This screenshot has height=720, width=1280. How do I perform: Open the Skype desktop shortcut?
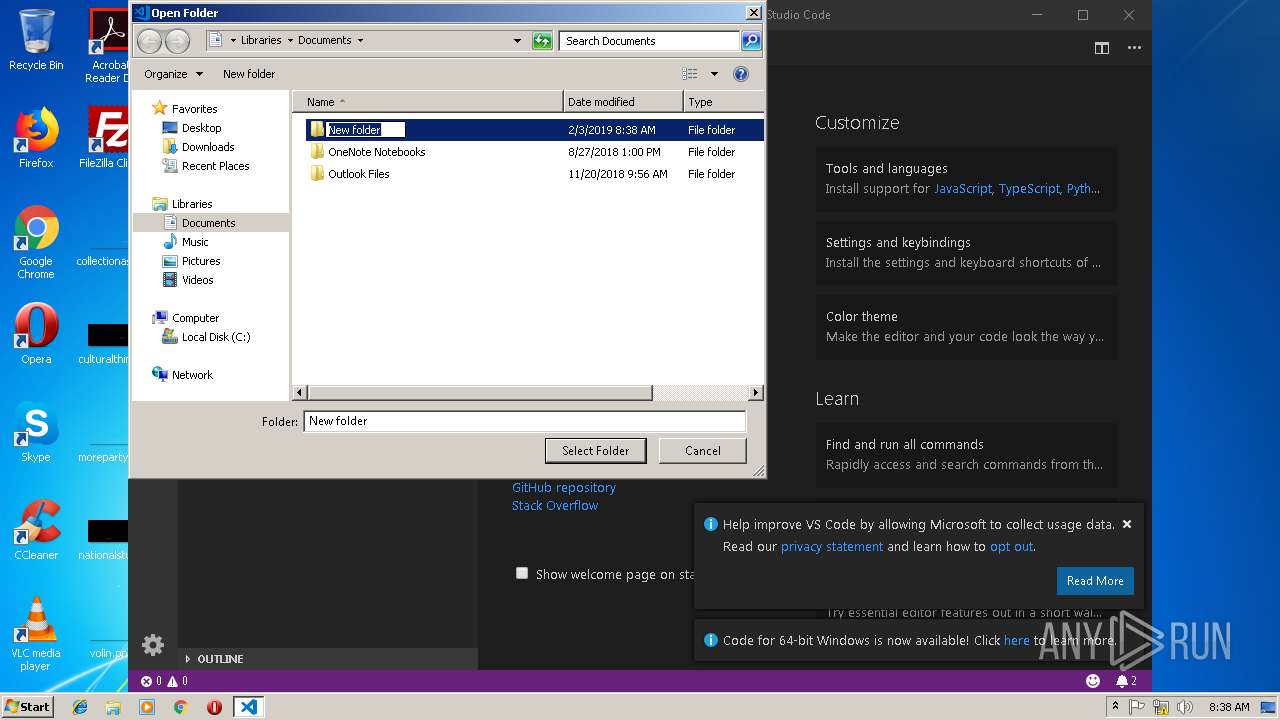pos(36,433)
